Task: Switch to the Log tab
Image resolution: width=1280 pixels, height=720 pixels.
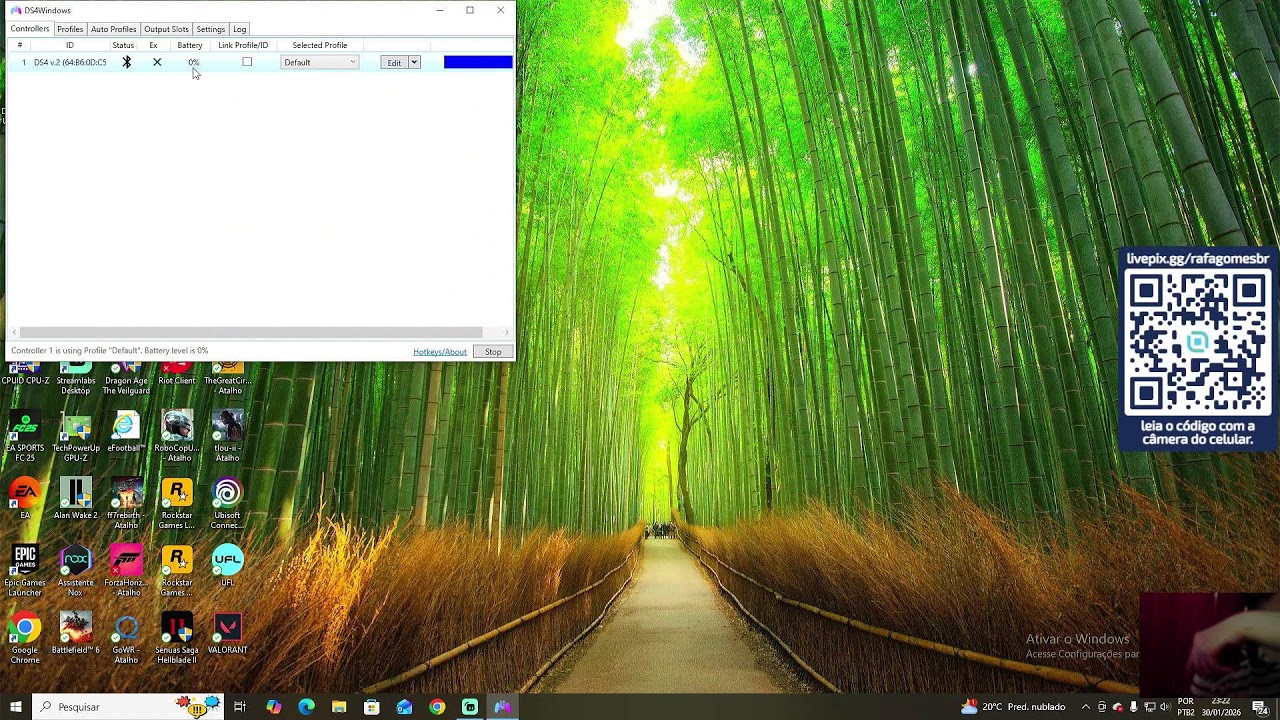Action: [240, 29]
